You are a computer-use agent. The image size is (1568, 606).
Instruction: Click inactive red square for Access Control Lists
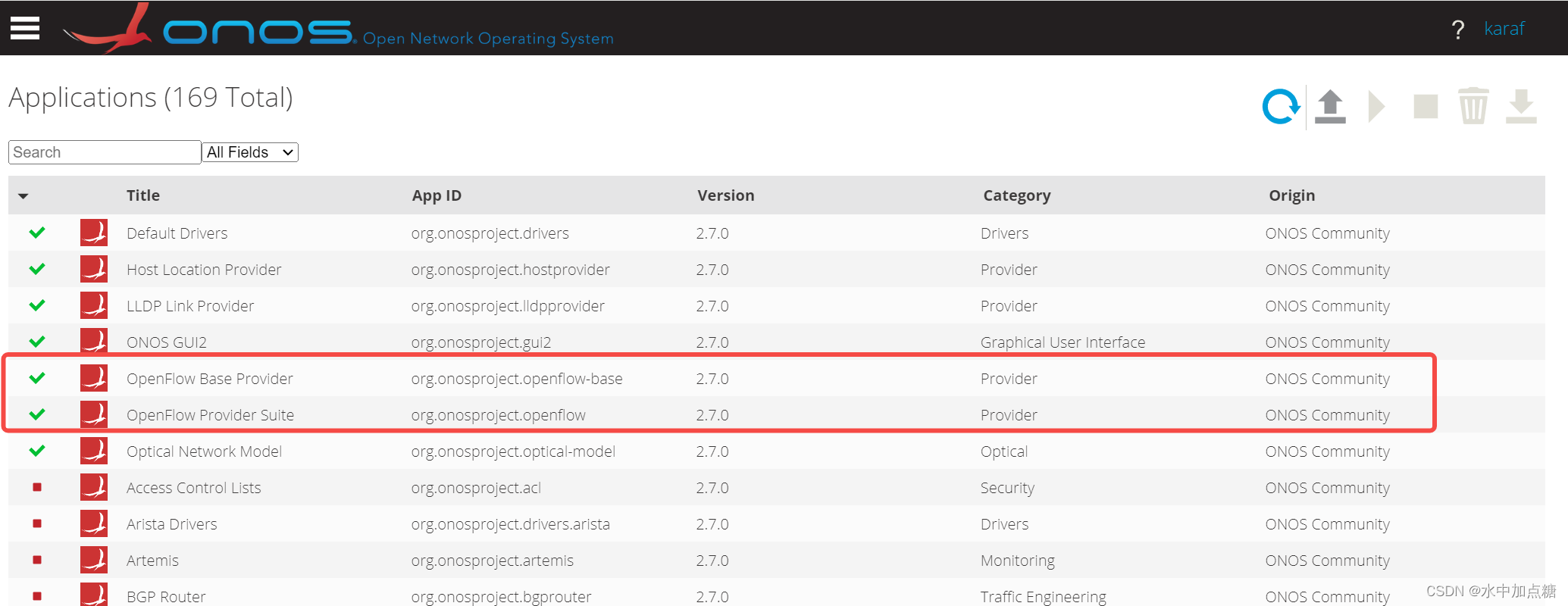point(37,487)
